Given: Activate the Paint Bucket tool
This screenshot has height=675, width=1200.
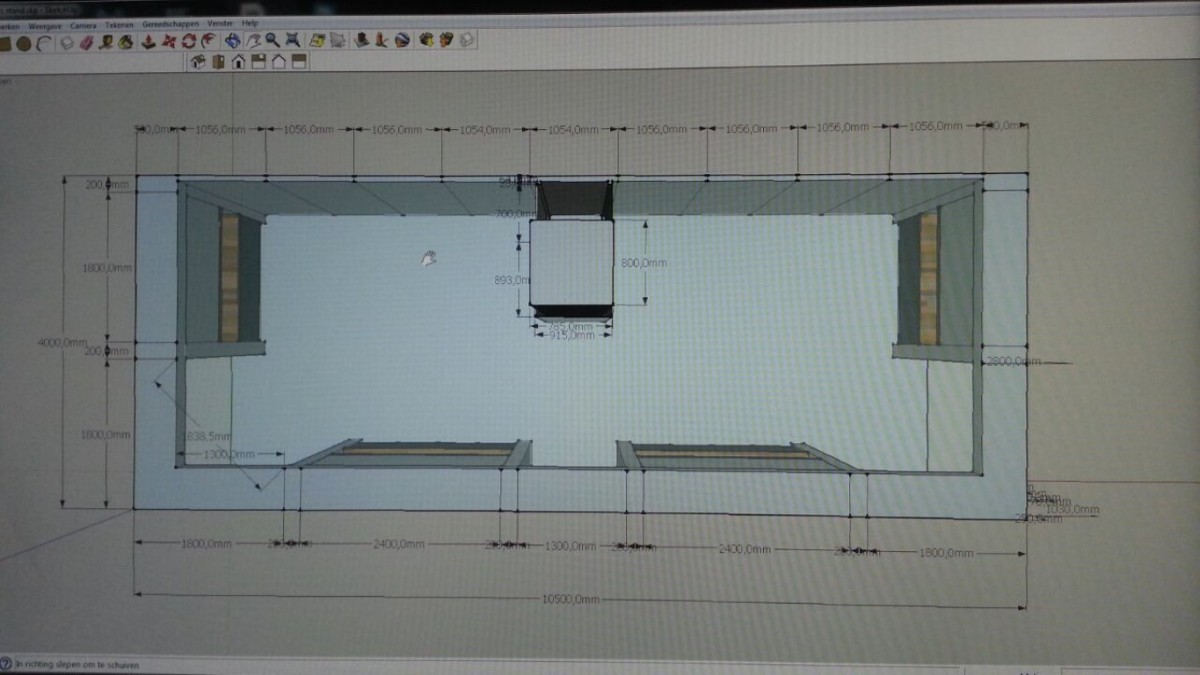Looking at the screenshot, I should point(126,42).
